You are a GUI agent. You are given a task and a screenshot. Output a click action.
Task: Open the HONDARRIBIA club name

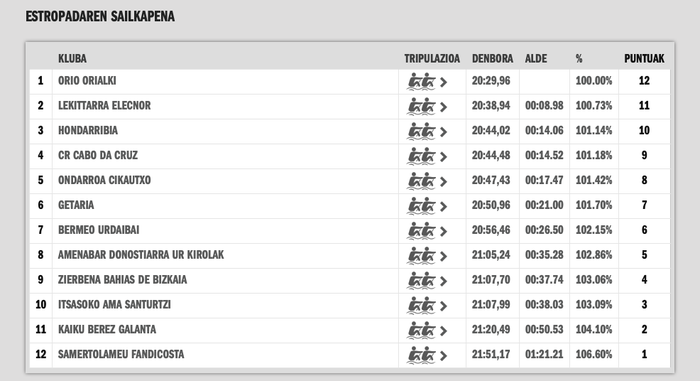(x=88, y=130)
